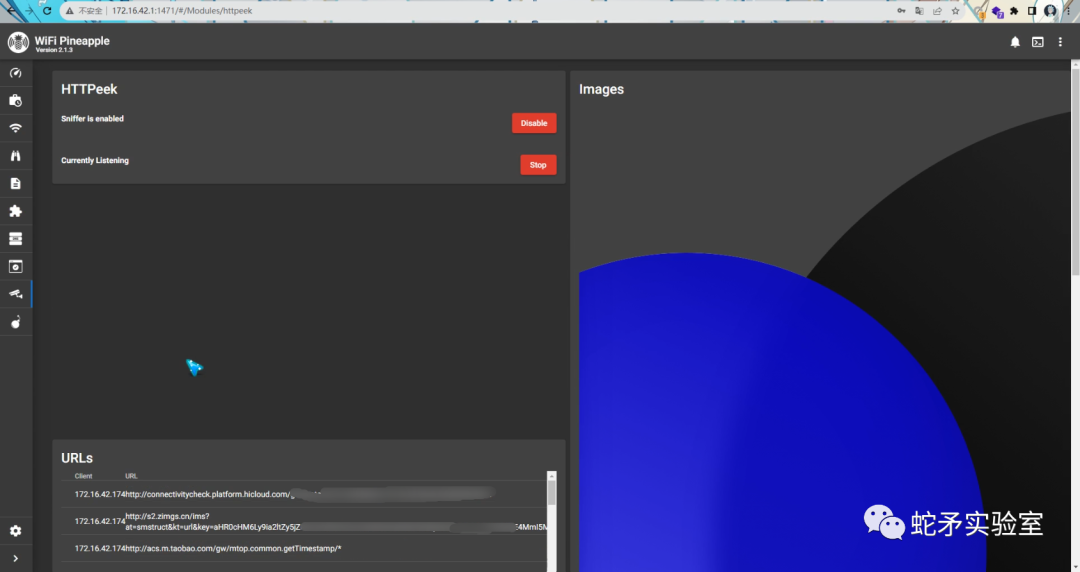Click client IP in the hicloud row

point(100,494)
